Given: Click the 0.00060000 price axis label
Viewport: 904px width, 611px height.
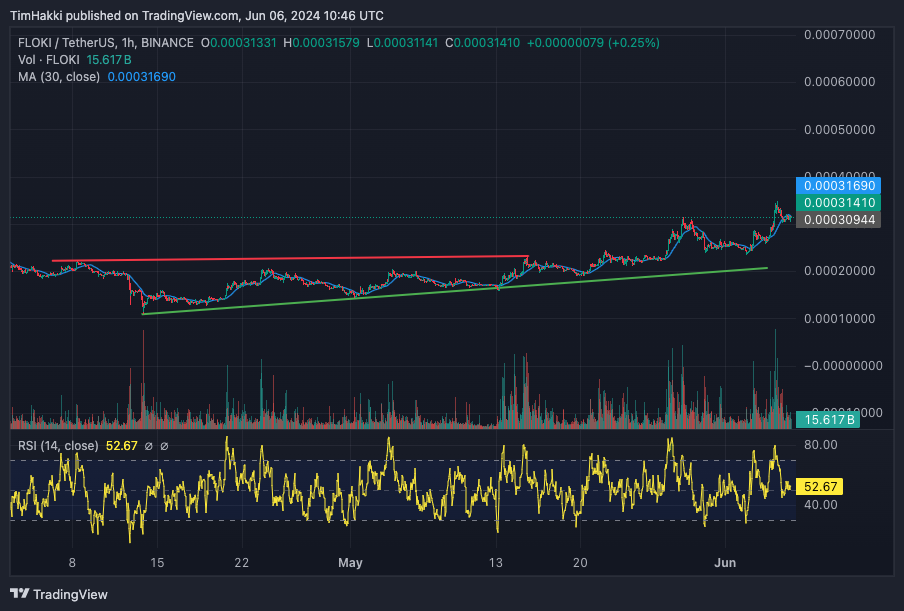Looking at the screenshot, I should (x=839, y=82).
